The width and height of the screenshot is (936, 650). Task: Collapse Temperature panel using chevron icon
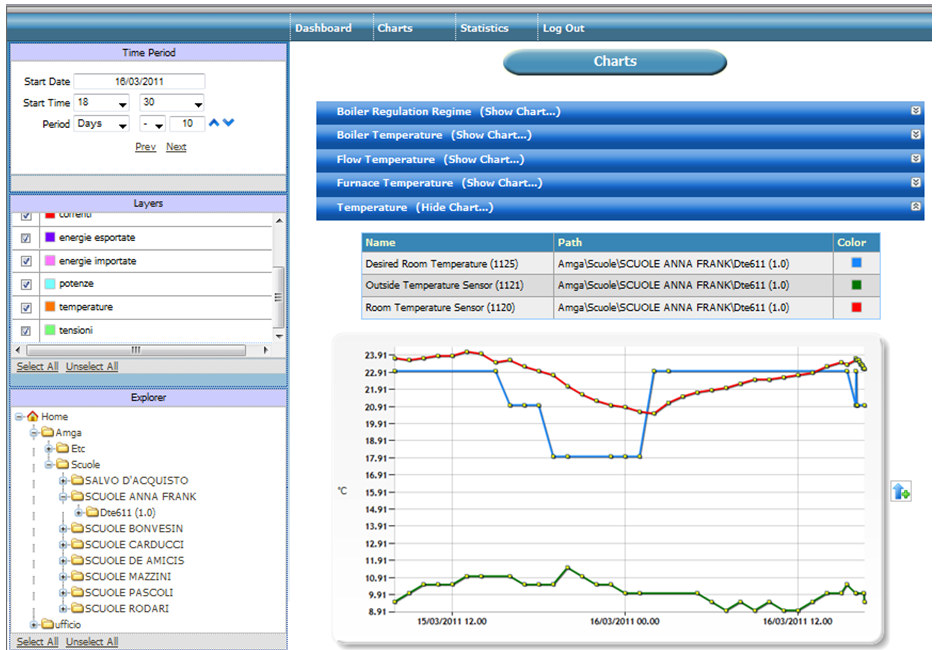916,207
